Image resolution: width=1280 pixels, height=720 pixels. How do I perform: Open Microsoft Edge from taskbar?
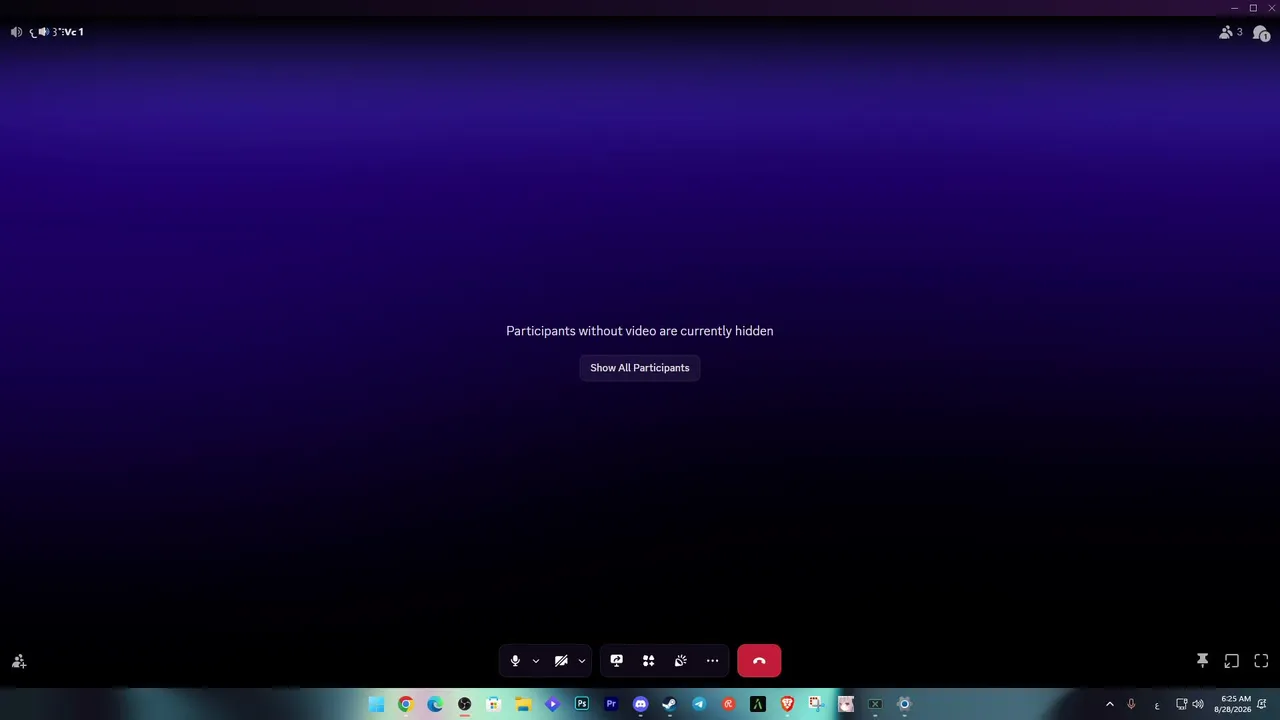tap(435, 704)
